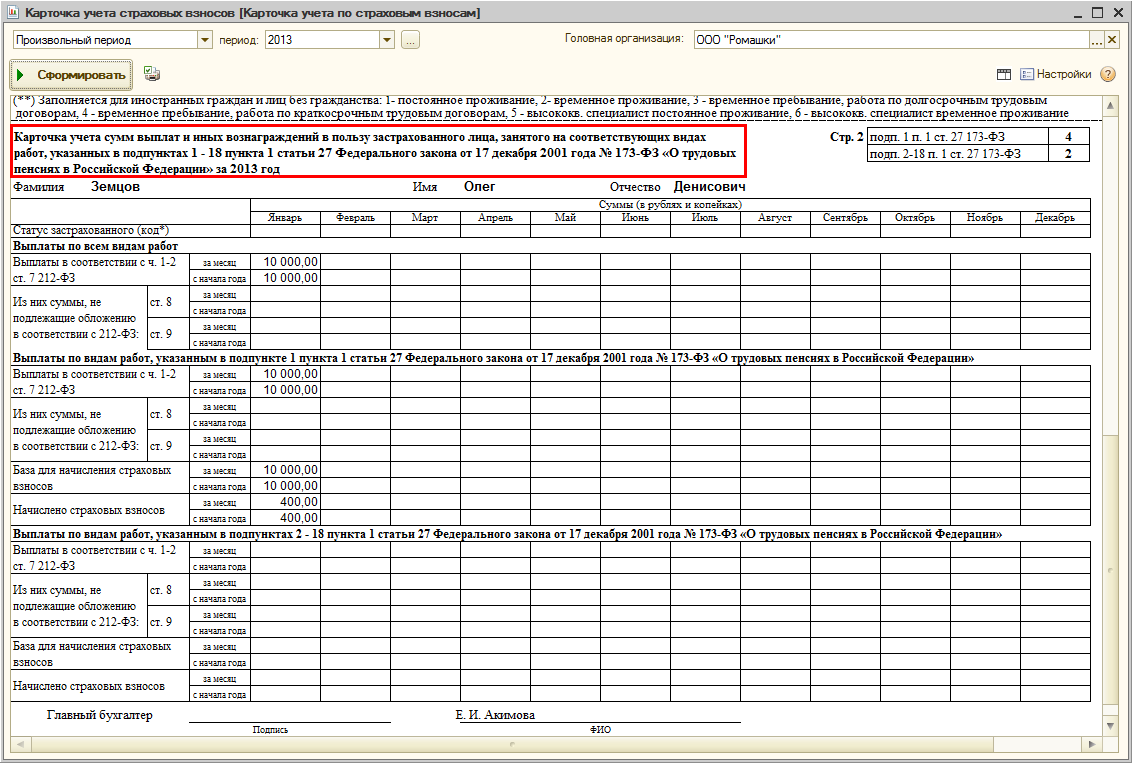
Task: Click the 2013 period input field
Action: pos(323,40)
